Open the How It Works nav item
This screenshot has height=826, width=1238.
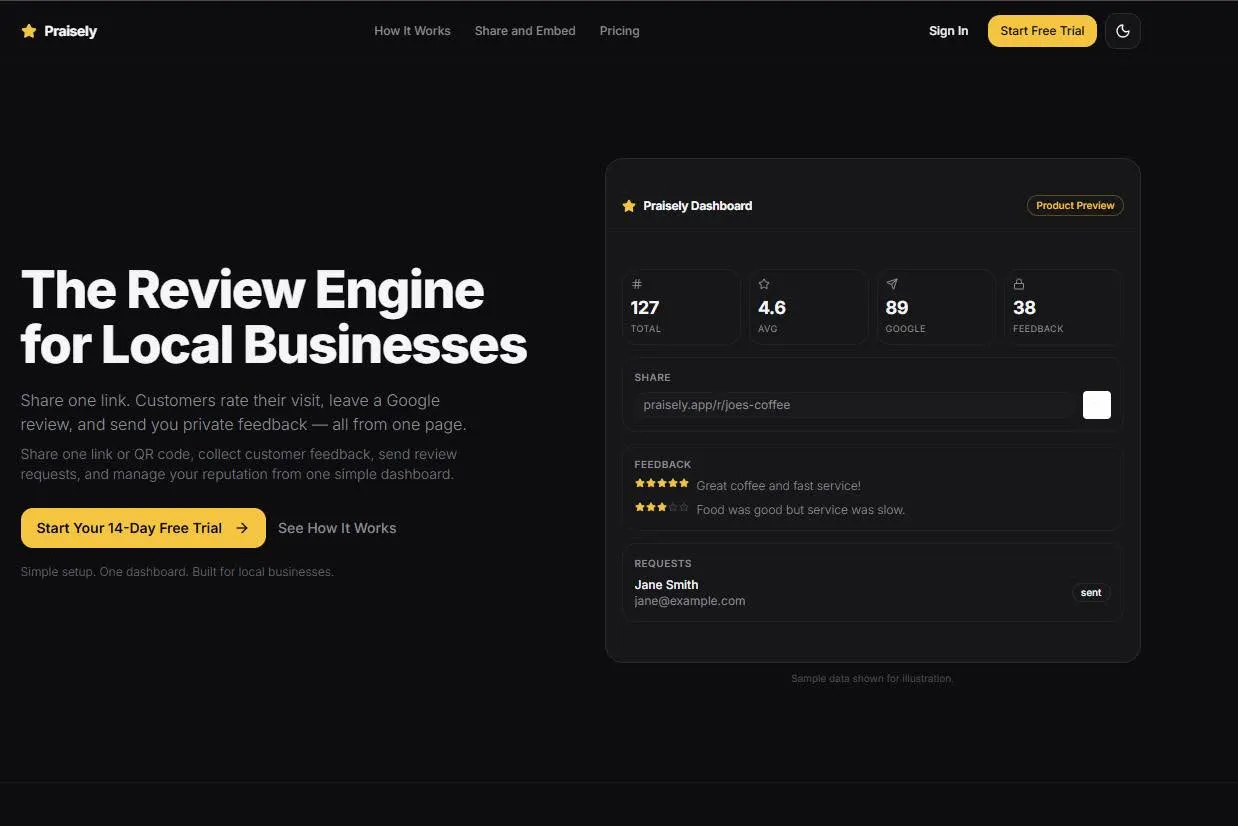(x=412, y=31)
